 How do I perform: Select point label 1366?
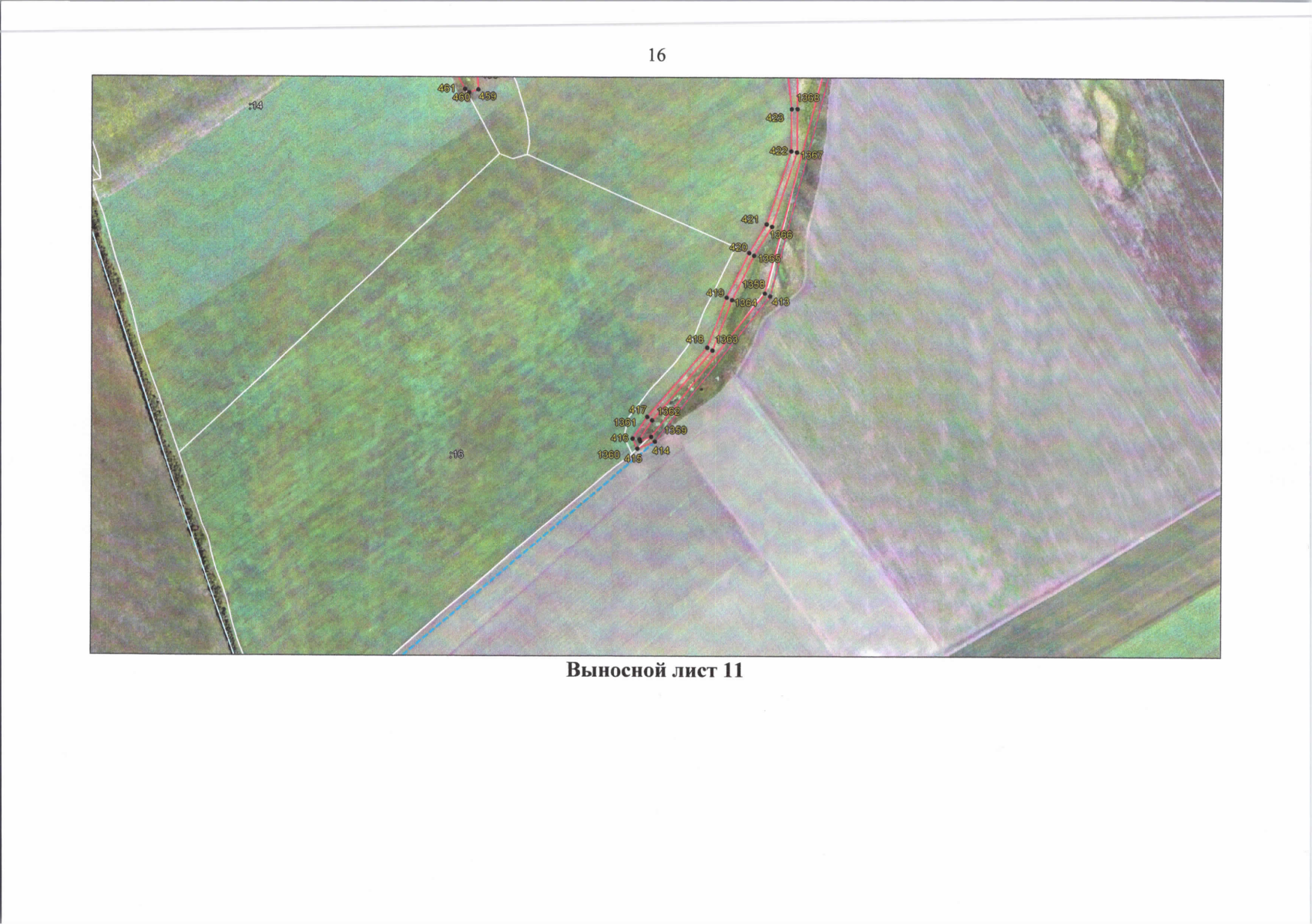781,234
